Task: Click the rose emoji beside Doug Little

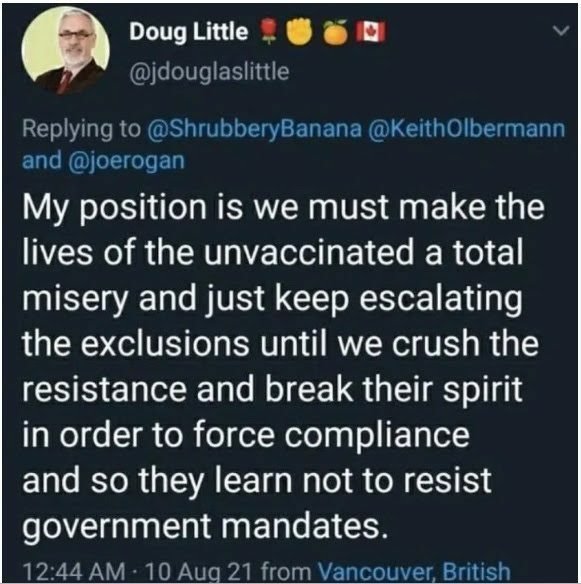Action: 266,32
